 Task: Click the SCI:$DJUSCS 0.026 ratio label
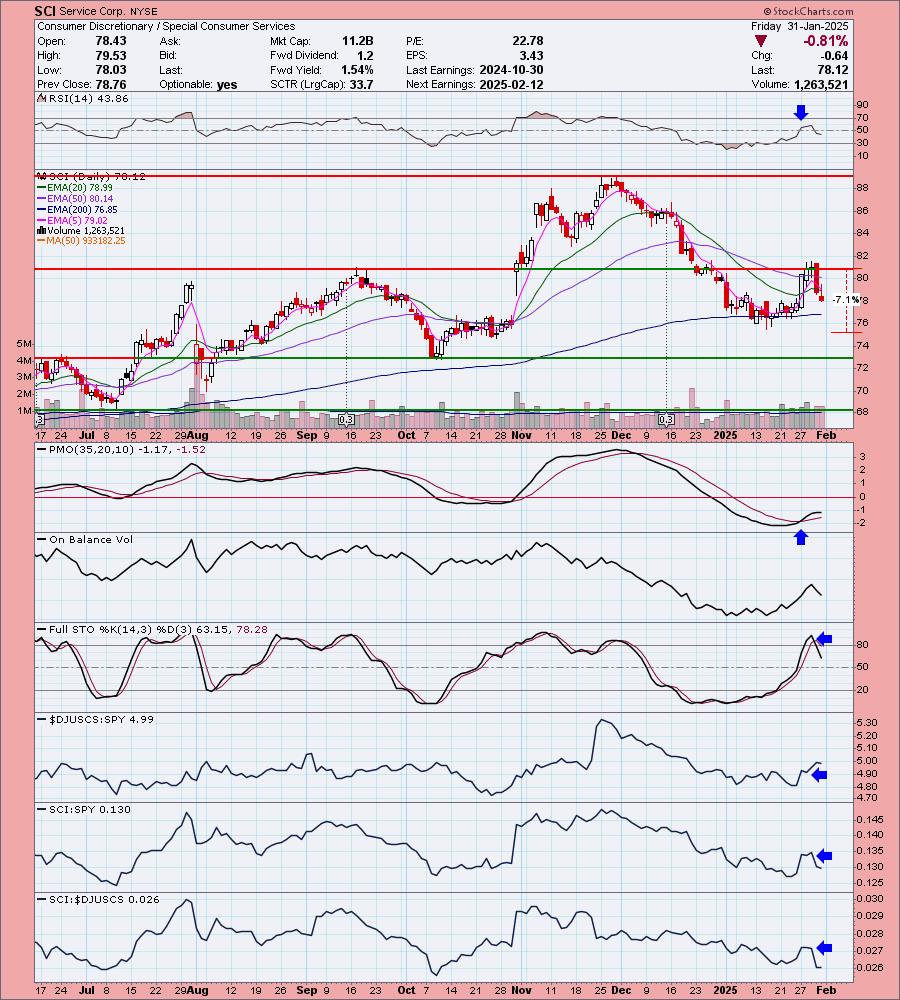point(104,899)
